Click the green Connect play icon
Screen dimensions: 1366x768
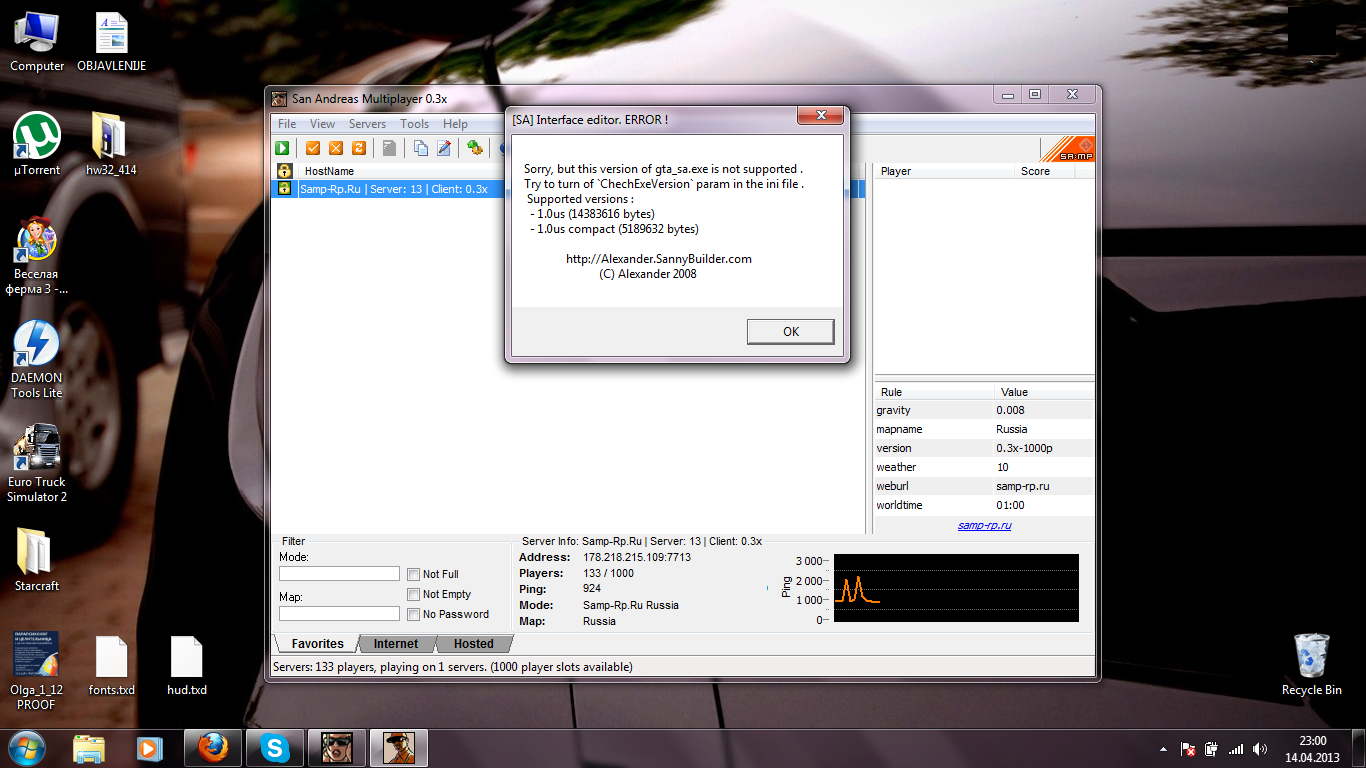pos(283,148)
